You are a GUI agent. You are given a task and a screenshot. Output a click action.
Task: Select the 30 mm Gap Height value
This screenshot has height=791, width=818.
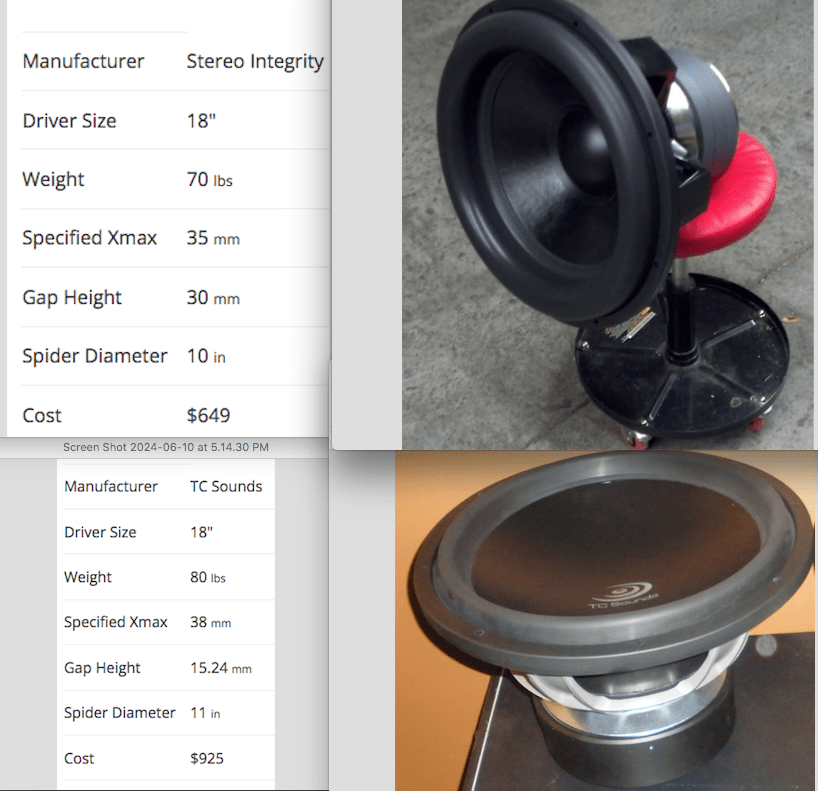213,297
